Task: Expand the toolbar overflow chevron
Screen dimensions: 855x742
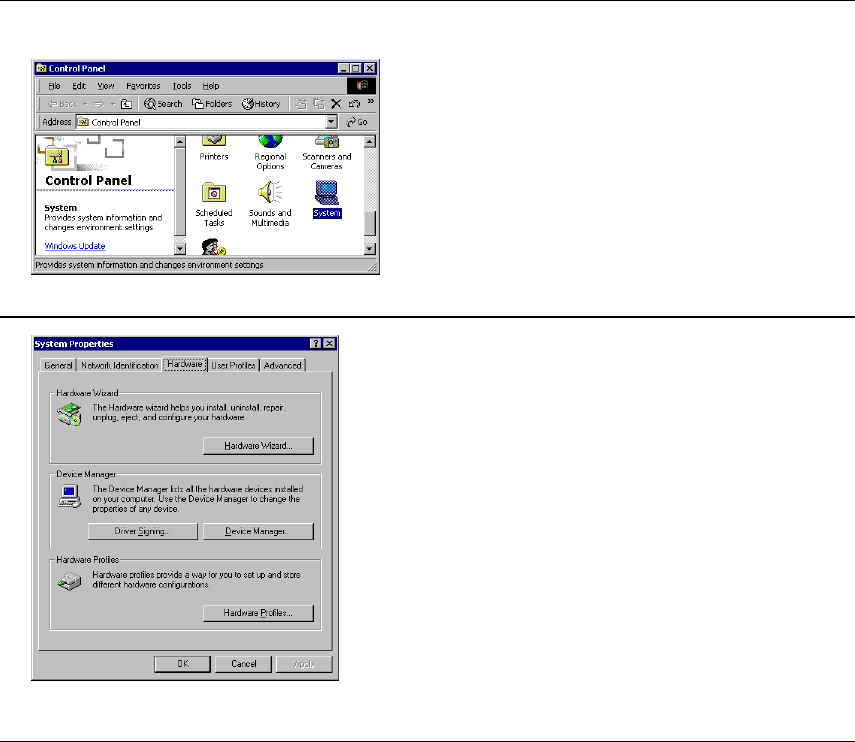Action: coord(371,101)
